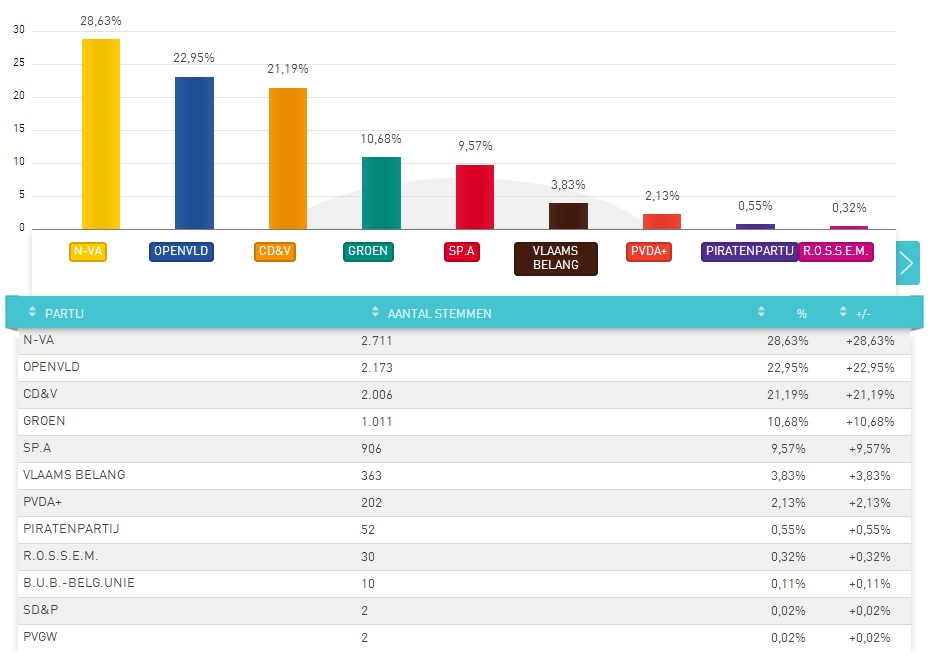The height and width of the screenshot is (670, 934).
Task: Click the 21,19% label above CD&V bar
Action: click(x=288, y=69)
